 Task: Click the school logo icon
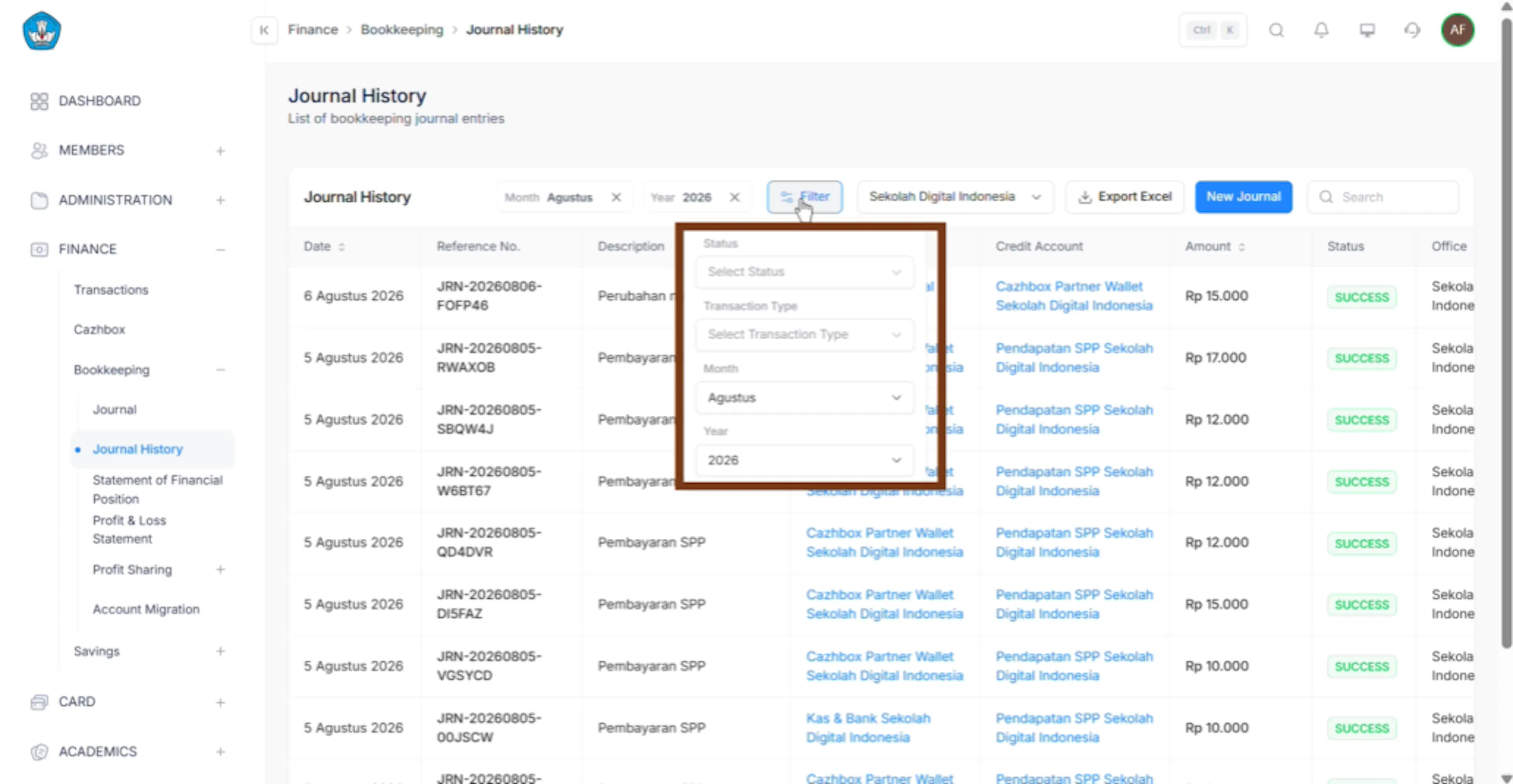[x=41, y=30]
